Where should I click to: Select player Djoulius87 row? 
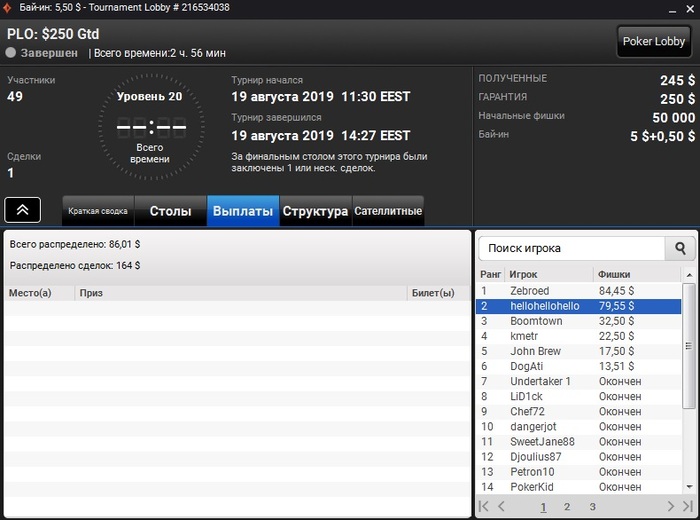[x=579, y=457]
